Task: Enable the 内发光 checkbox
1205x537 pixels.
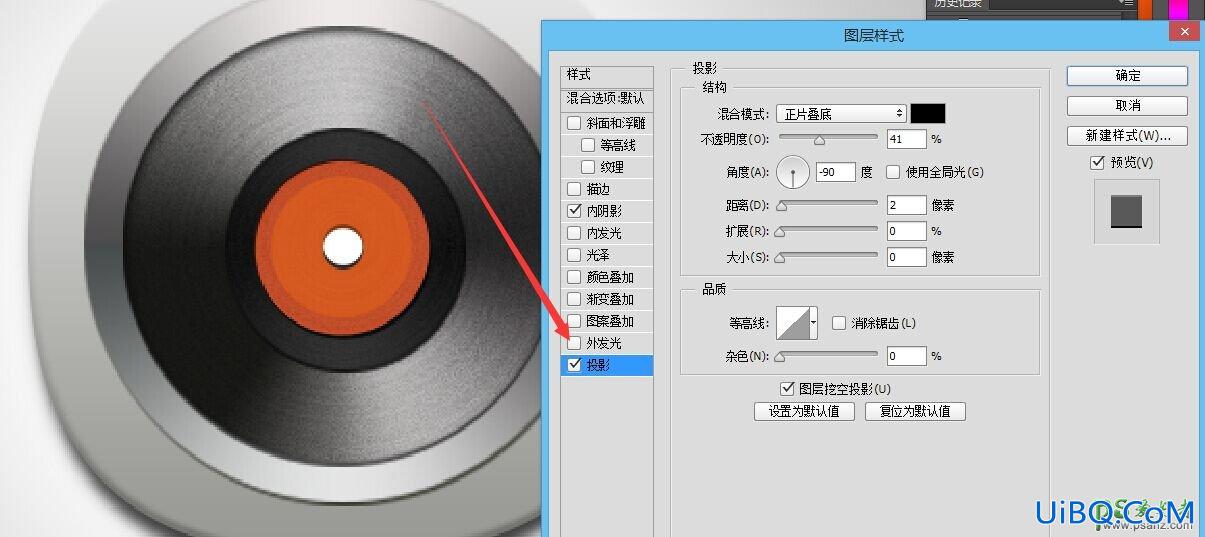Action: point(574,233)
